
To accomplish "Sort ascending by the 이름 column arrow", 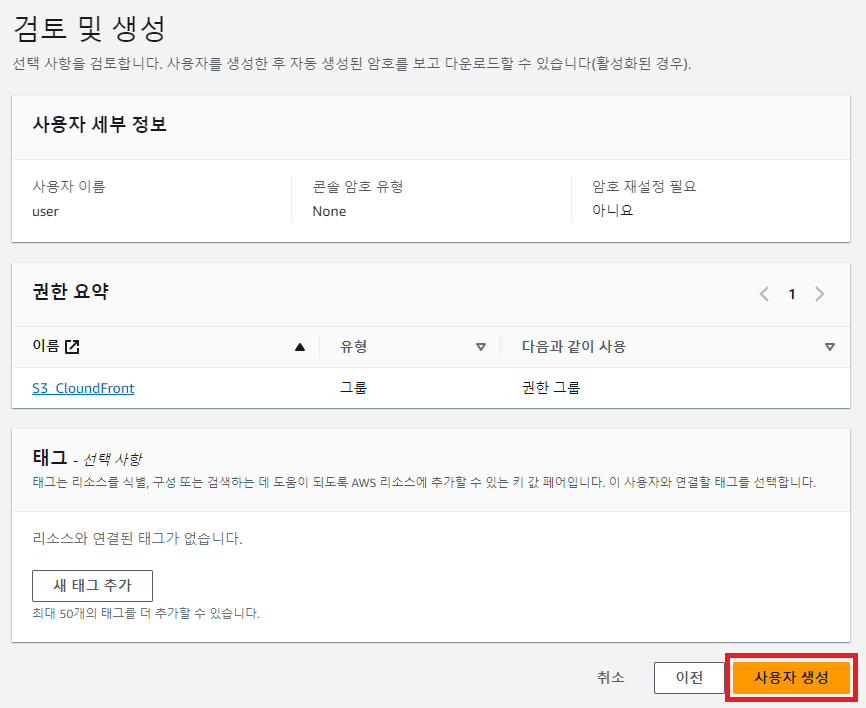I will pyautogui.click(x=300, y=347).
